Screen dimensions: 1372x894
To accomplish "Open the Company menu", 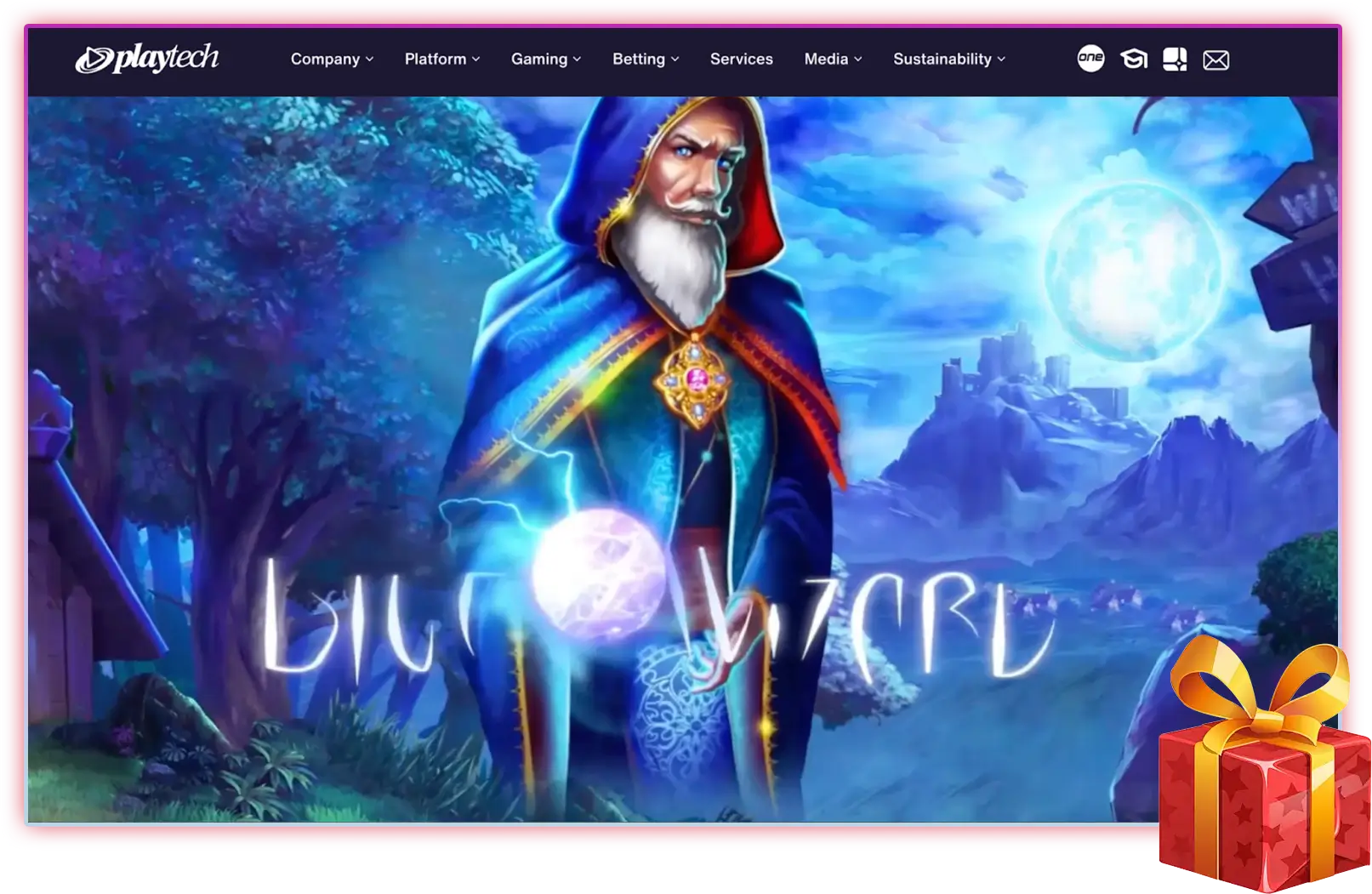I will click(332, 59).
